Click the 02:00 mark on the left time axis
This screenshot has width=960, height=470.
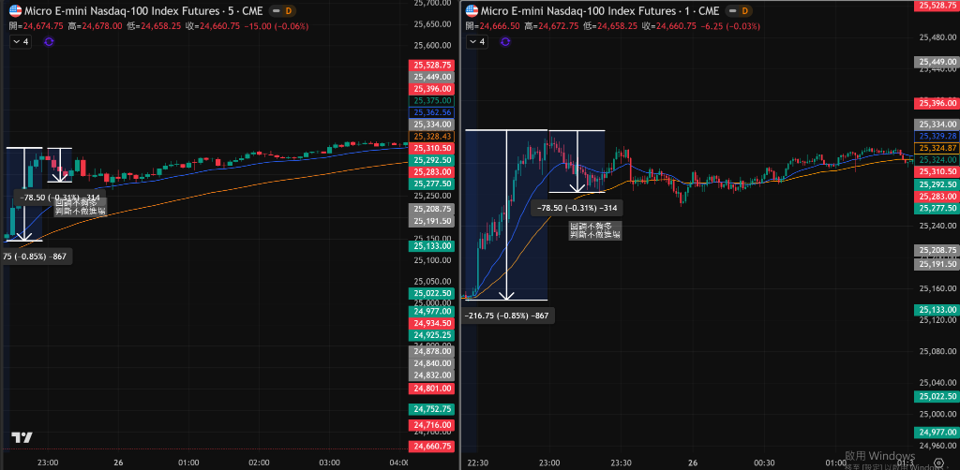(259, 463)
